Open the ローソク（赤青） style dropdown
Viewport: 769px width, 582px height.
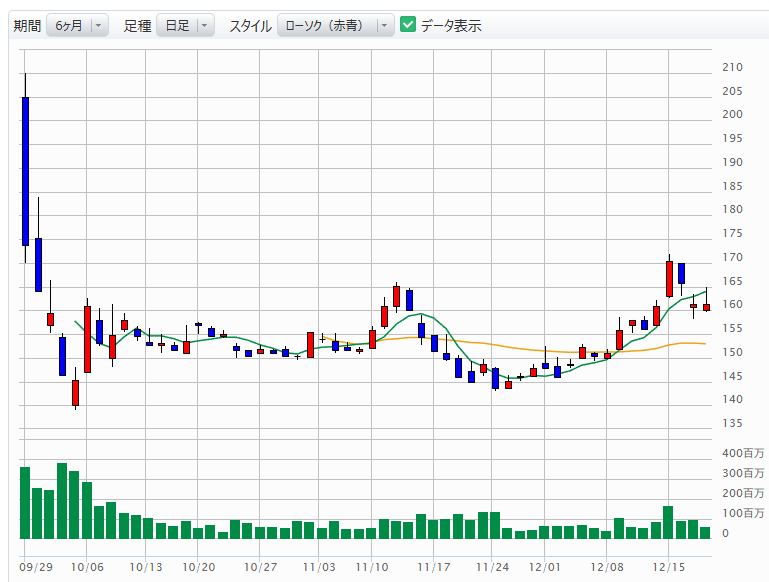coord(335,25)
